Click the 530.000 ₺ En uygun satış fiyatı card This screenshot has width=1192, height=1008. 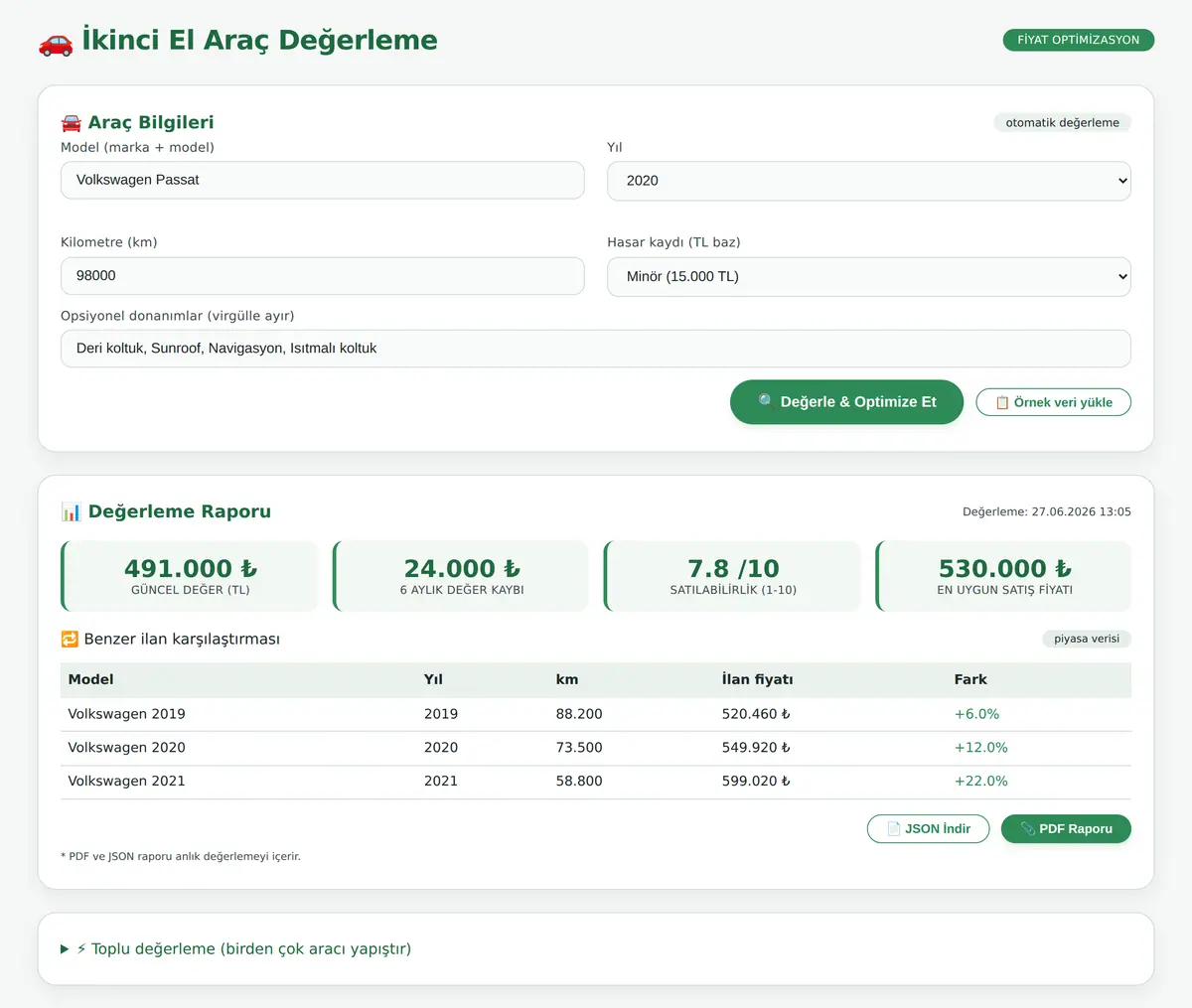tap(1003, 576)
